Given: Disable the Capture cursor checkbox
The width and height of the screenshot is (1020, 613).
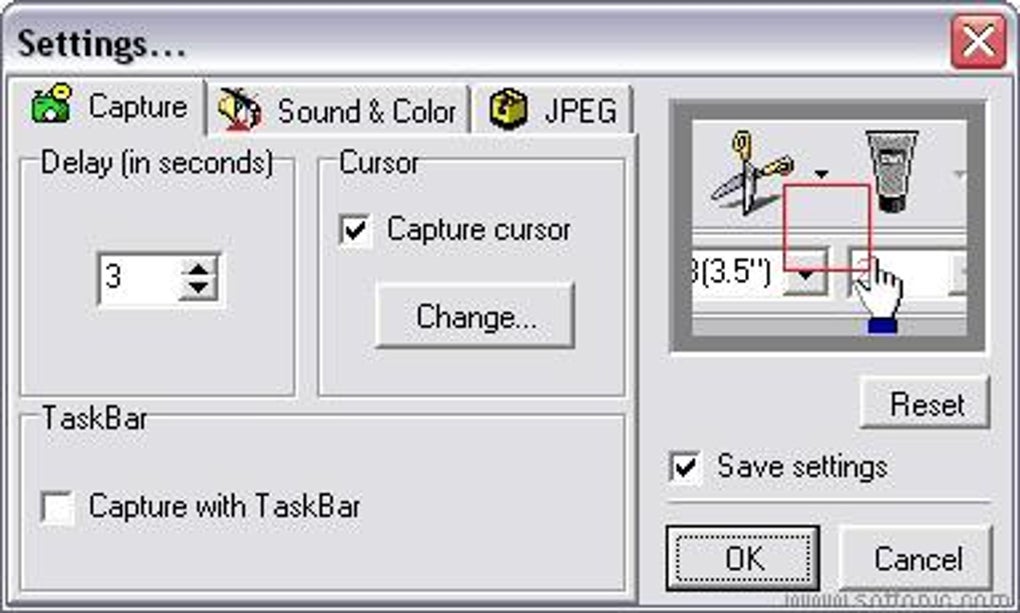Looking at the screenshot, I should [x=354, y=231].
